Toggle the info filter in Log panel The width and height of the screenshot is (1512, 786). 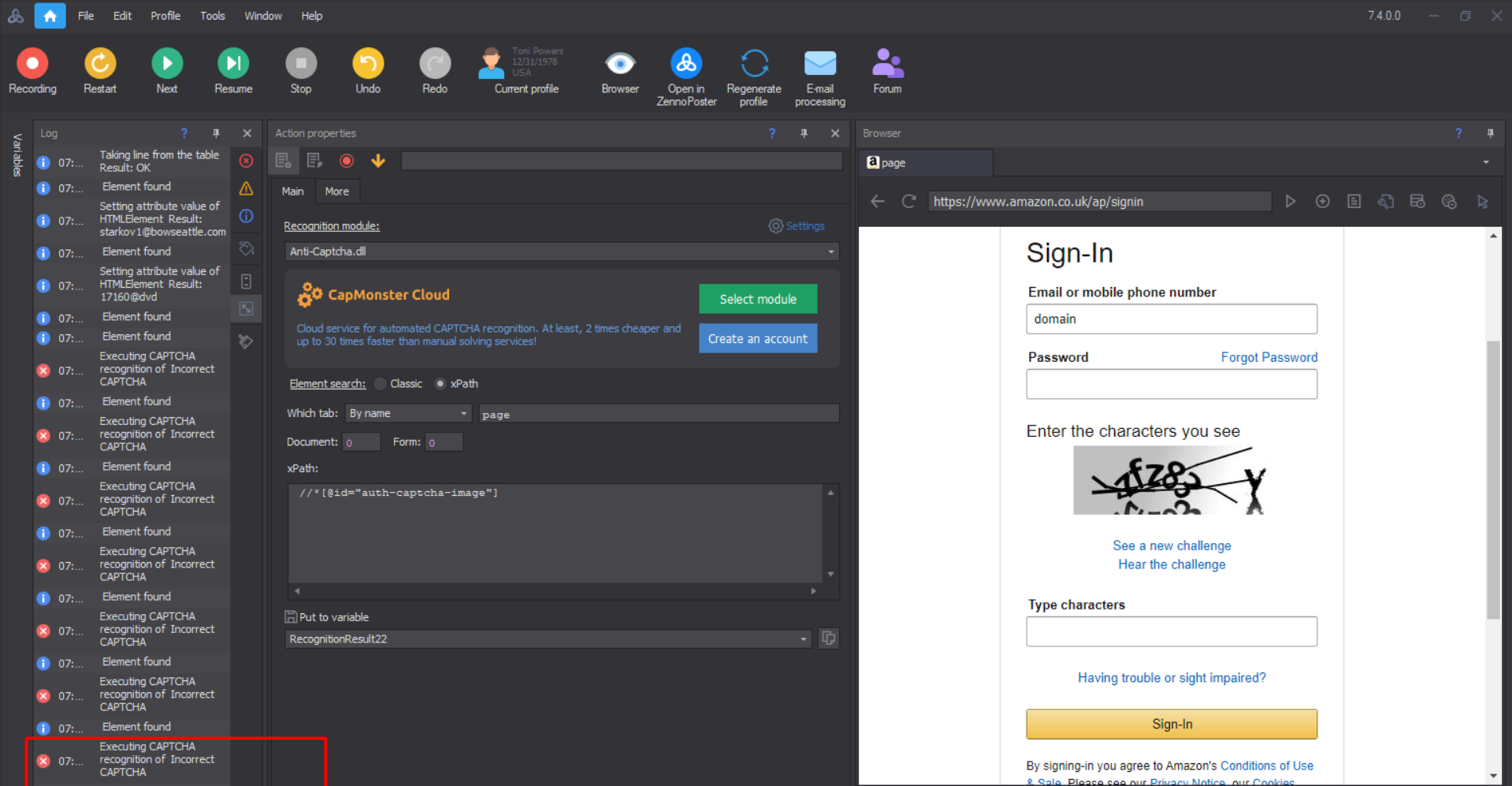pos(247,216)
